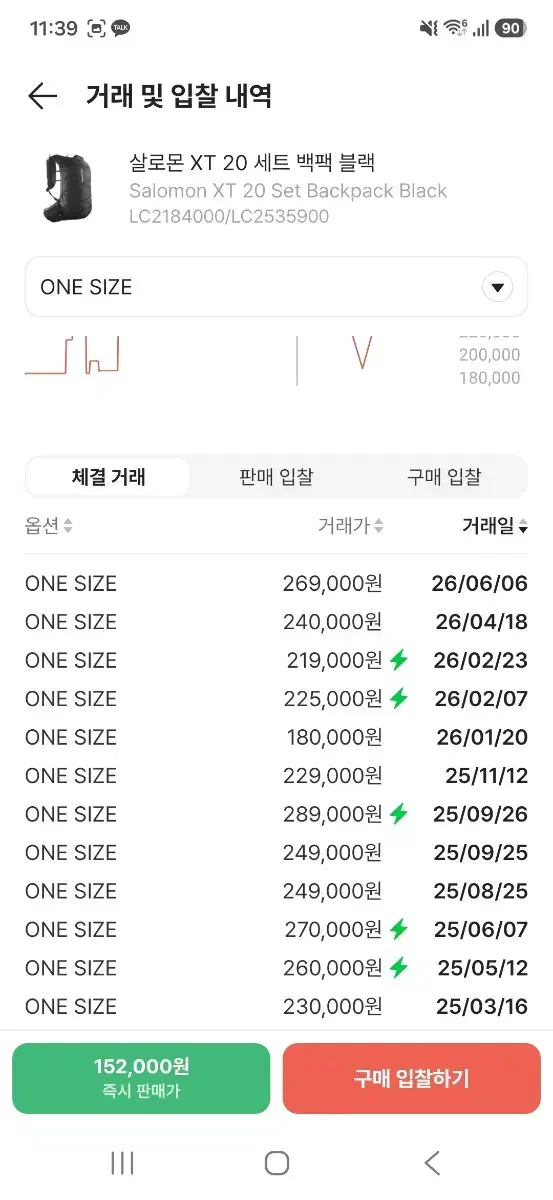Tap lightning icon on 225,000원 row
This screenshot has width=553, height=1200.
399,698
